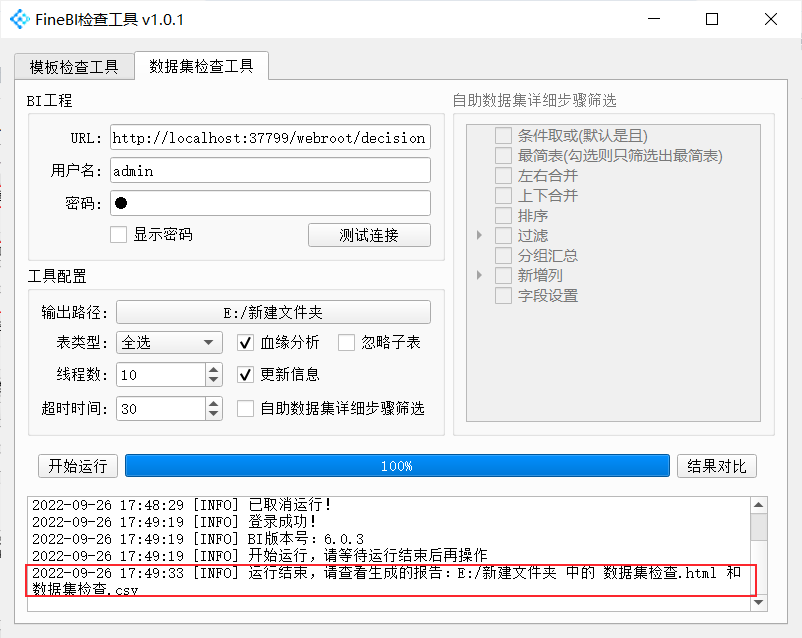Tick the 左右合并 checkbox
The image size is (802, 638).
(503, 175)
